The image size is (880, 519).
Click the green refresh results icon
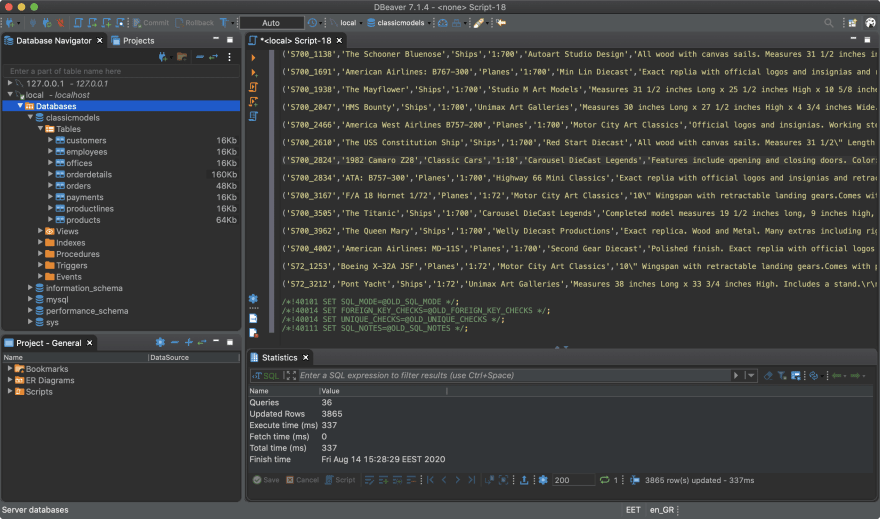click(604, 480)
